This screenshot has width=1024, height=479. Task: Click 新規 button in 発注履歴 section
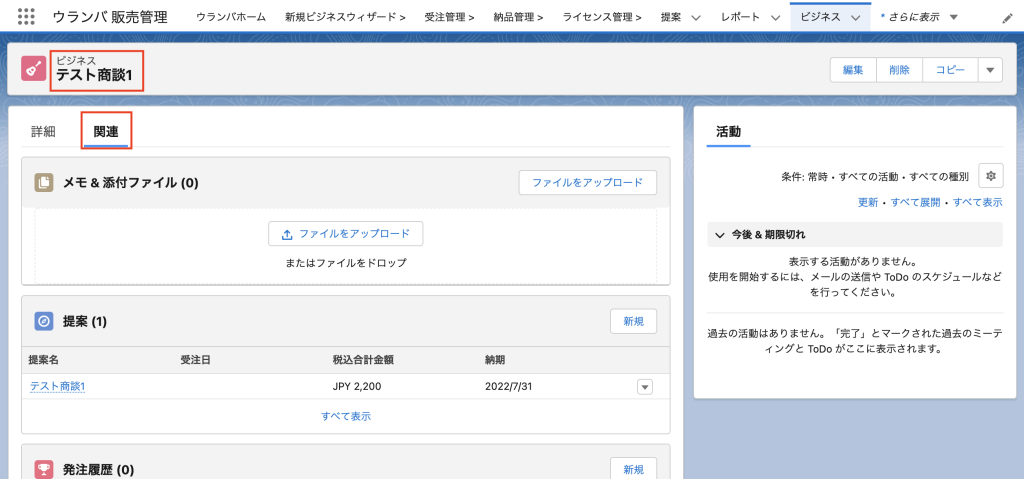coord(633,469)
